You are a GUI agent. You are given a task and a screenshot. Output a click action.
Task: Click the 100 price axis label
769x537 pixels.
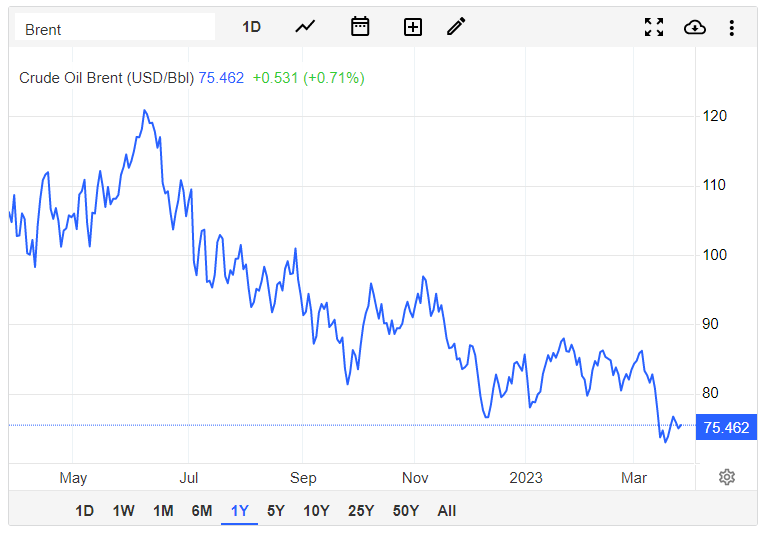(x=715, y=255)
